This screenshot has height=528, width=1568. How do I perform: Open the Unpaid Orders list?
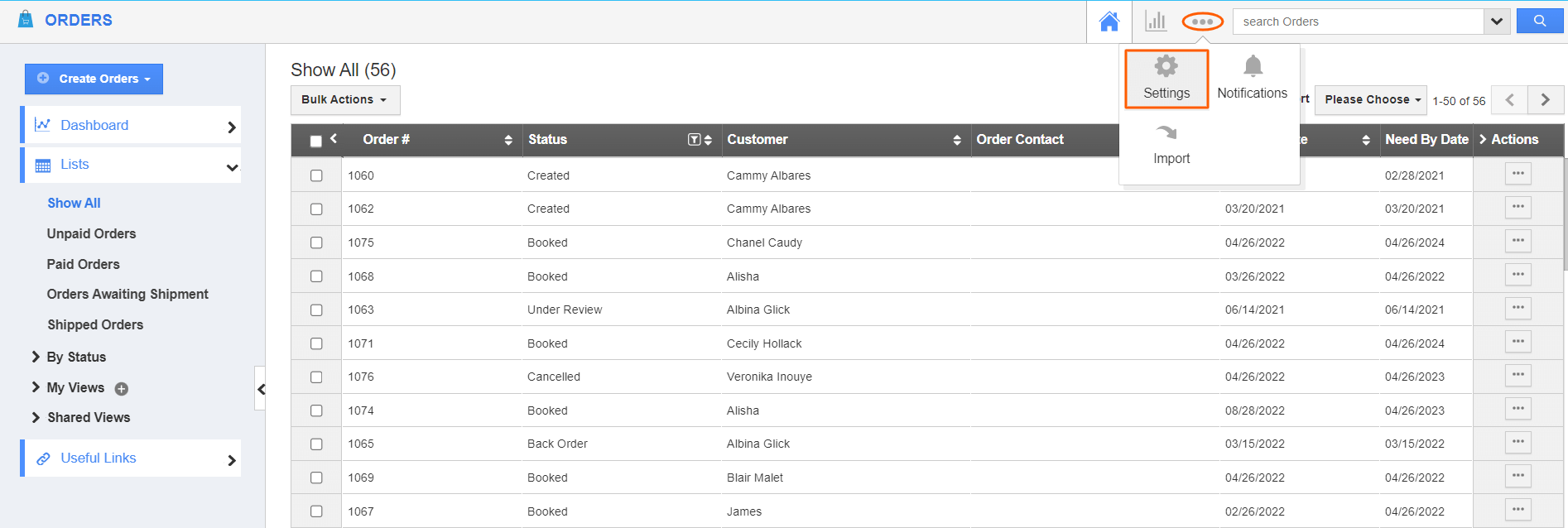tap(91, 233)
